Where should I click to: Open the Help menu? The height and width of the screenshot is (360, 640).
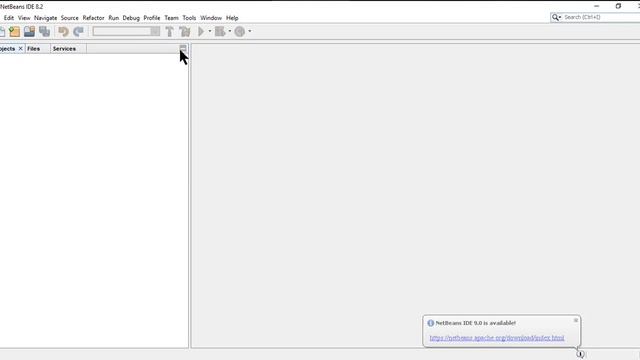pyautogui.click(x=232, y=18)
